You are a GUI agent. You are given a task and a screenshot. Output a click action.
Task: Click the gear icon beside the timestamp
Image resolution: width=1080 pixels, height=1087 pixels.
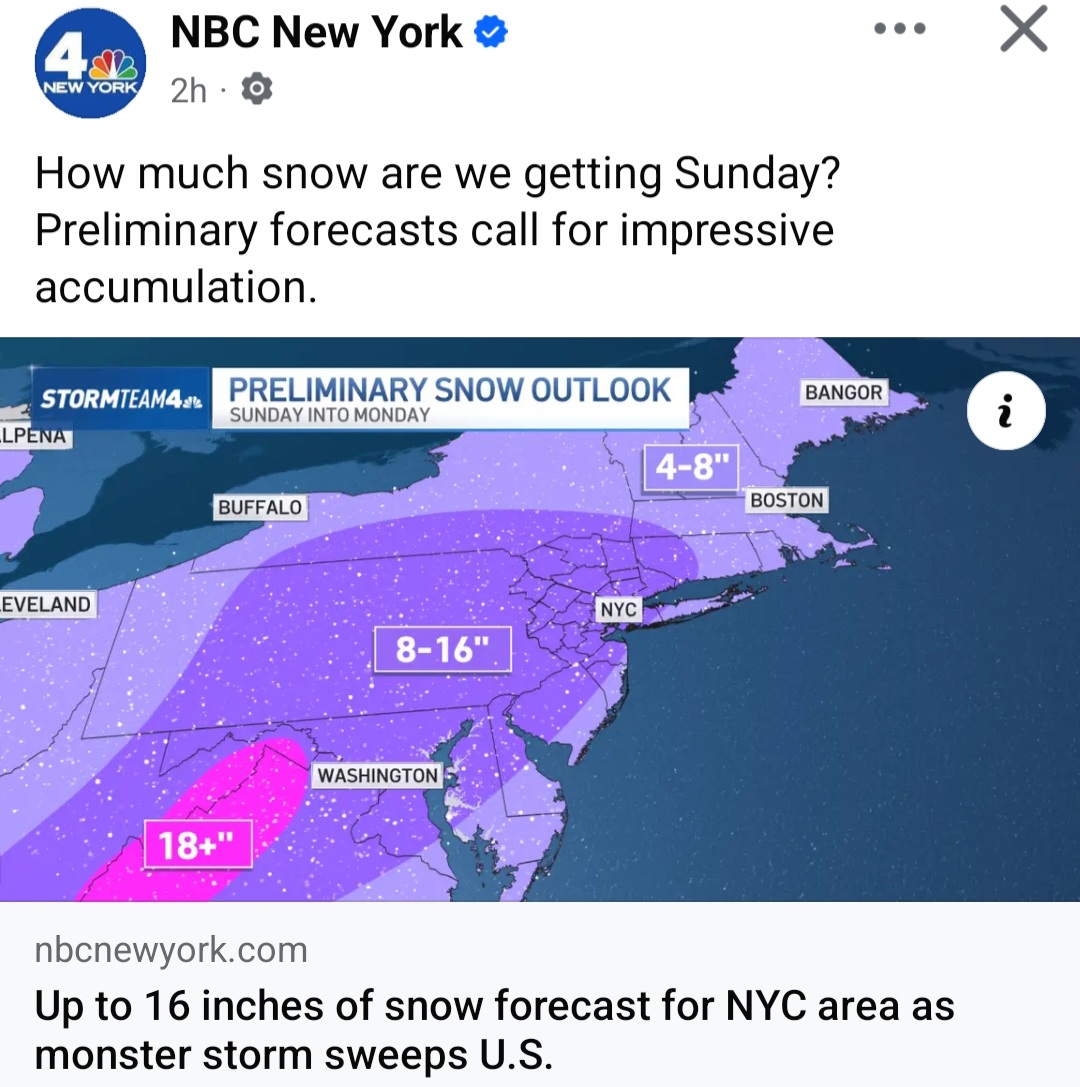click(x=256, y=91)
